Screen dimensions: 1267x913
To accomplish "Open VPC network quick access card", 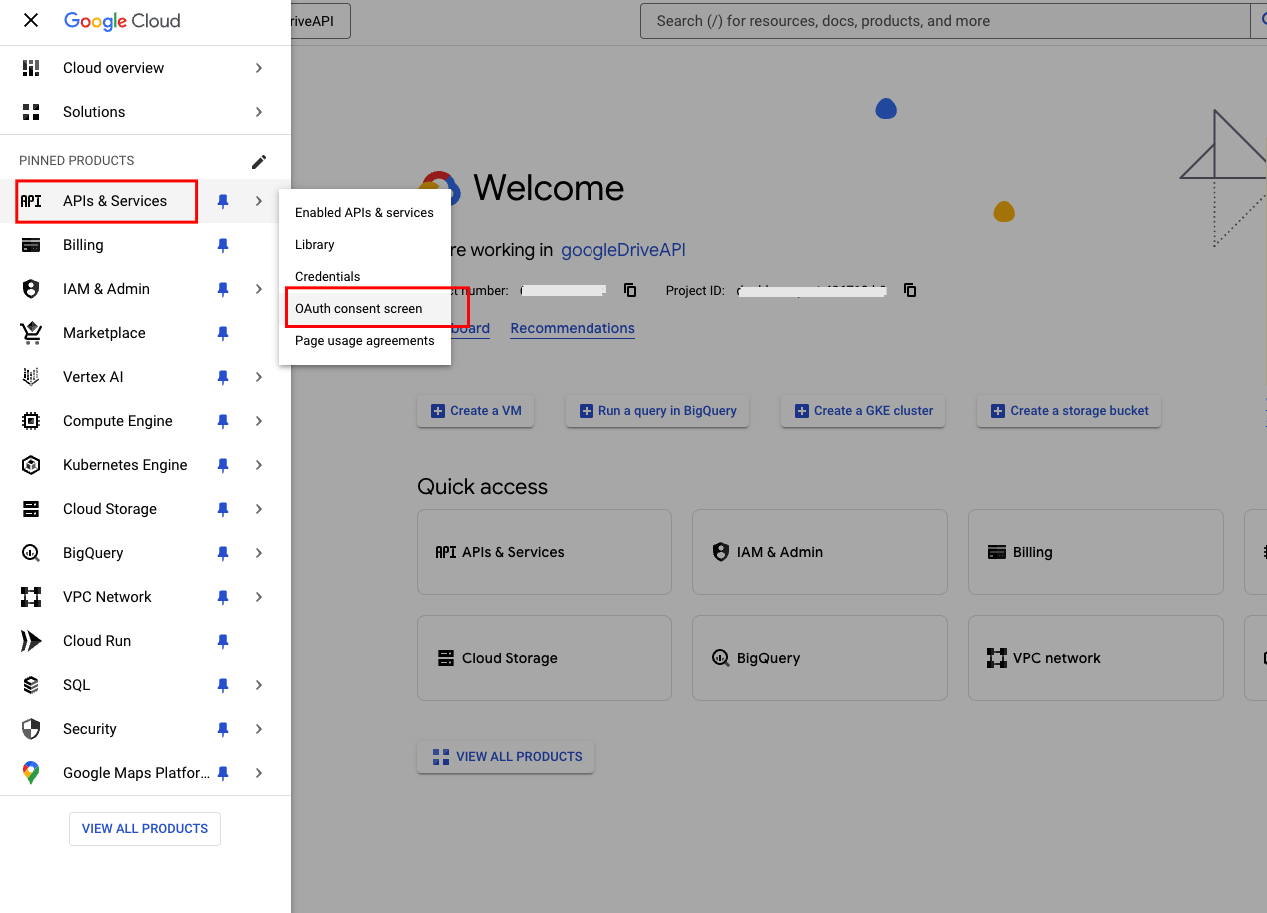I will (1096, 658).
